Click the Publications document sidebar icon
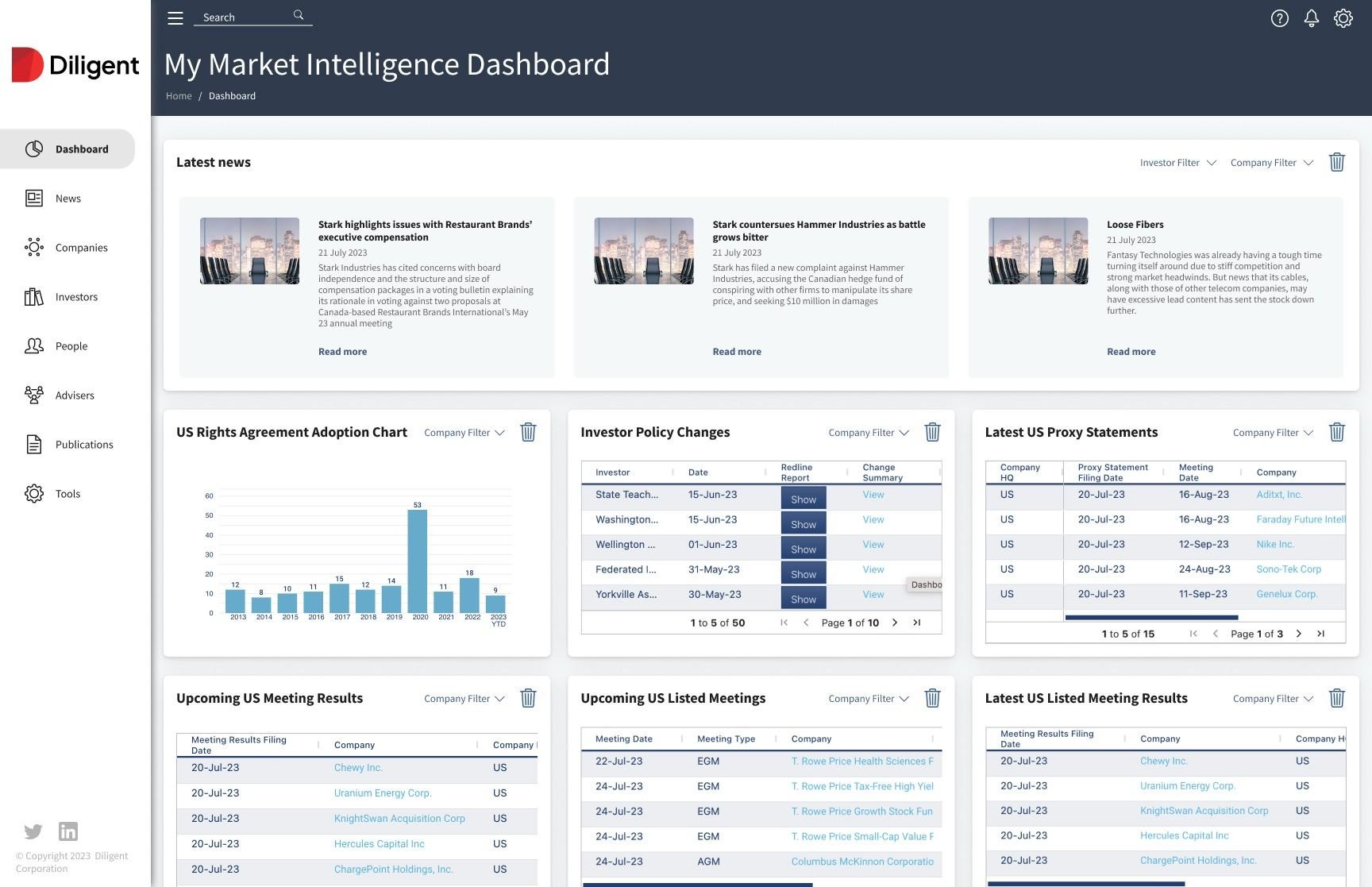 [34, 444]
